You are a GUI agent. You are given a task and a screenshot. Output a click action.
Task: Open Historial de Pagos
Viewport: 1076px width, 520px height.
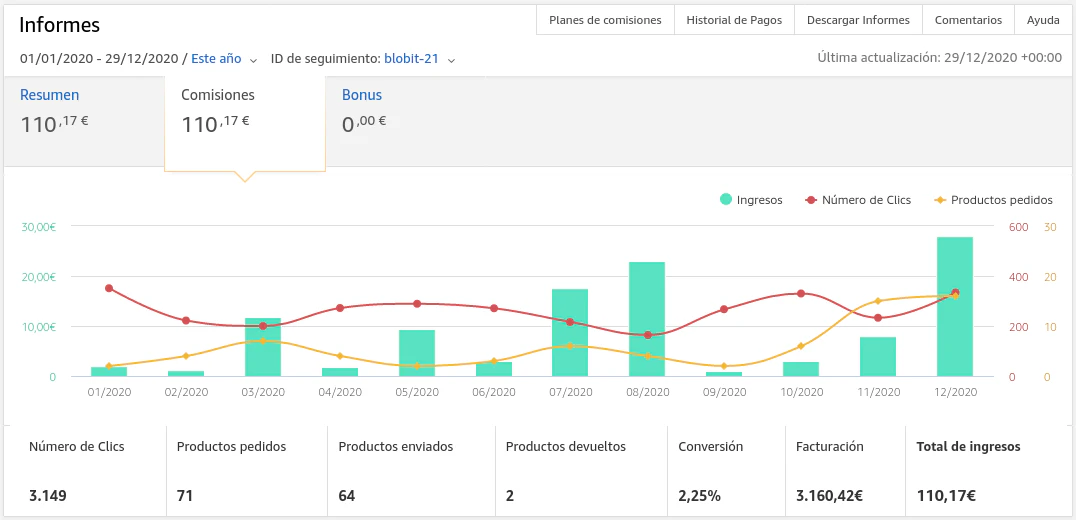click(734, 20)
